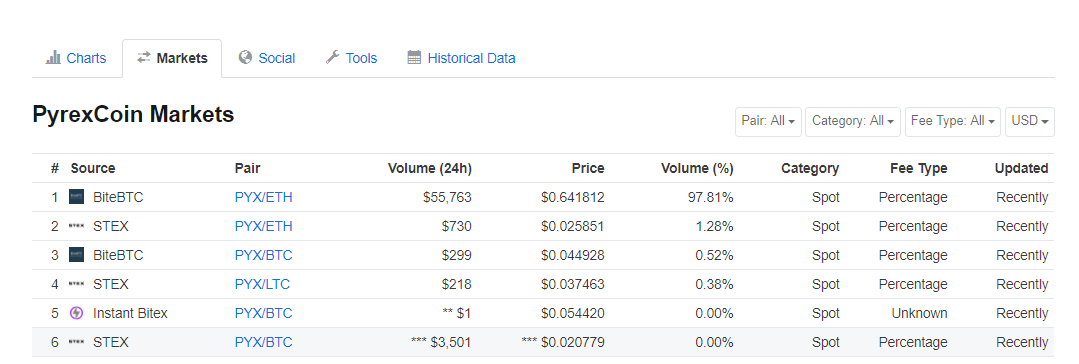The width and height of the screenshot is (1079, 364).
Task: Click the wrench icon beside Tools
Action: (x=332, y=57)
